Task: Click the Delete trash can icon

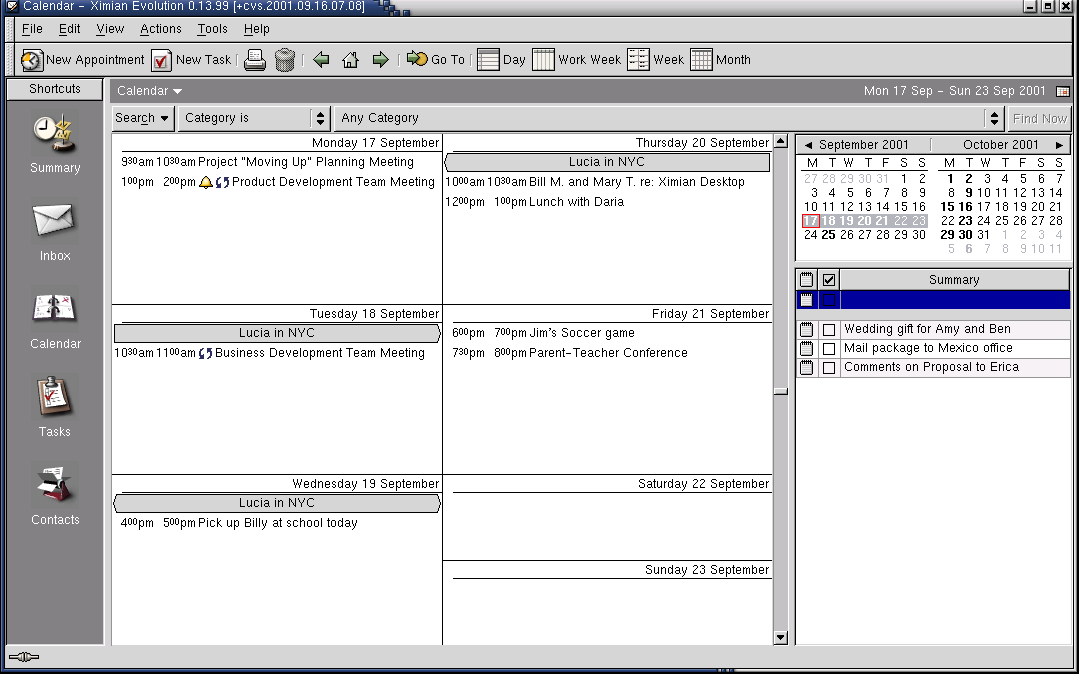Action: [x=285, y=60]
